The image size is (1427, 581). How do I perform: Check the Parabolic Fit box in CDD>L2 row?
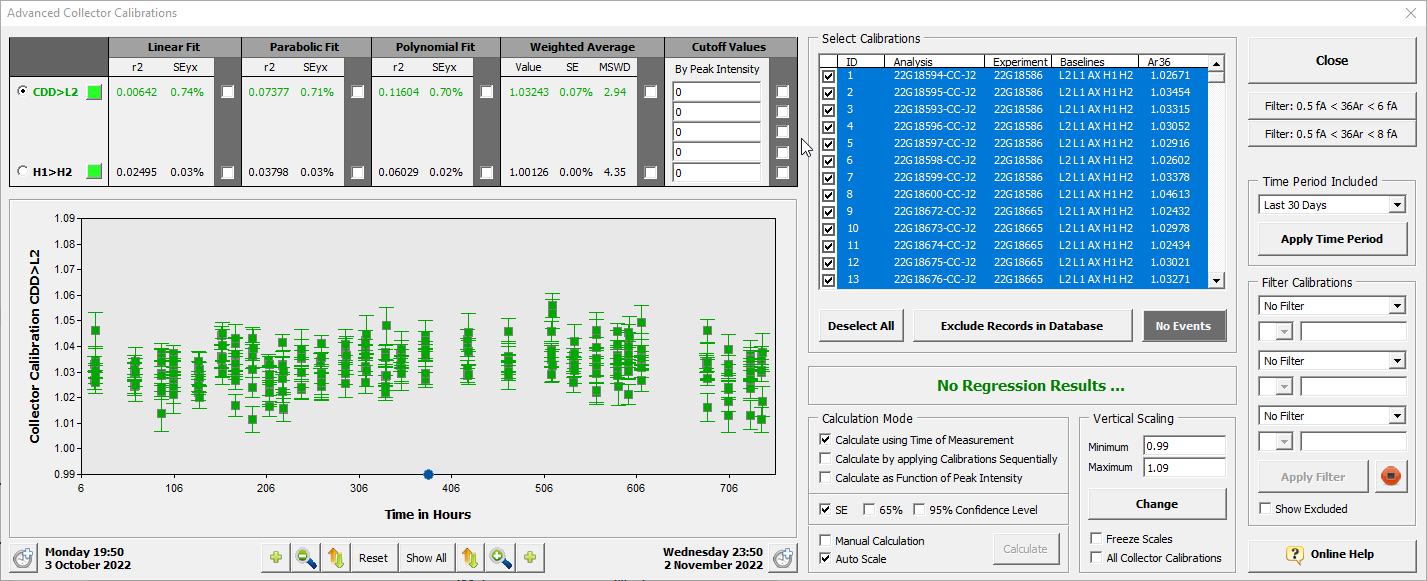(x=358, y=92)
